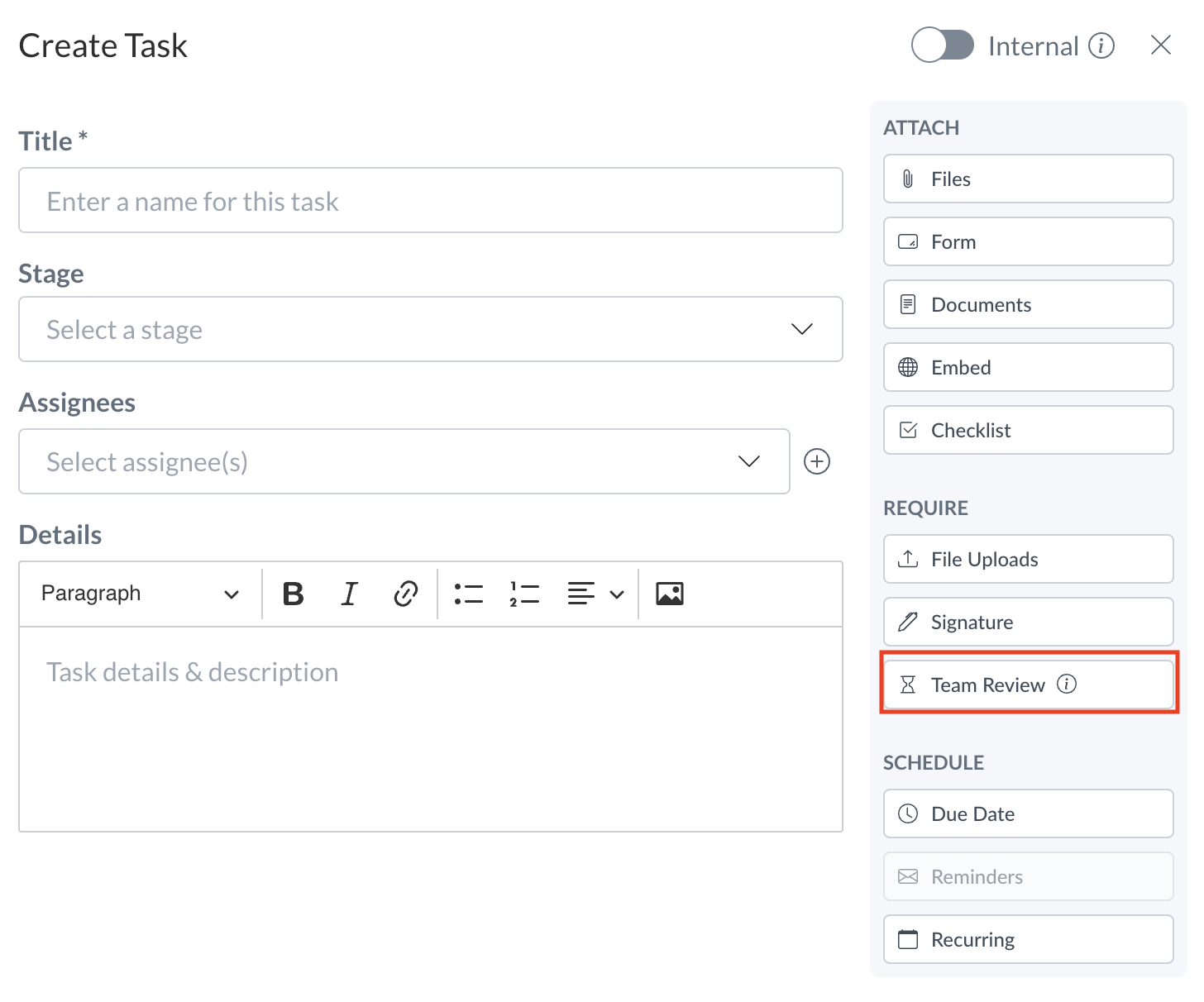1204x1002 pixels.
Task: Apply italic formatting in the editor
Action: tap(349, 594)
